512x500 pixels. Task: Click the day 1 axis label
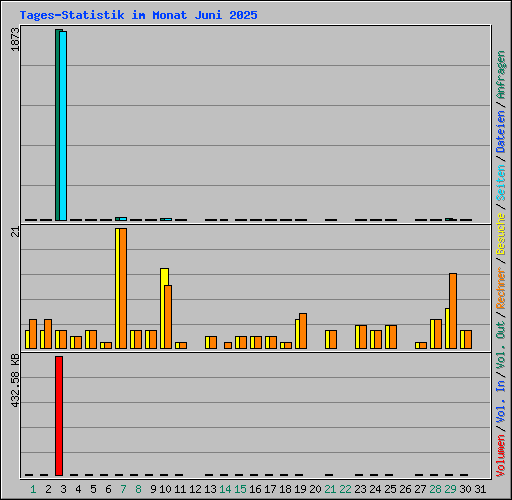click(x=33, y=489)
